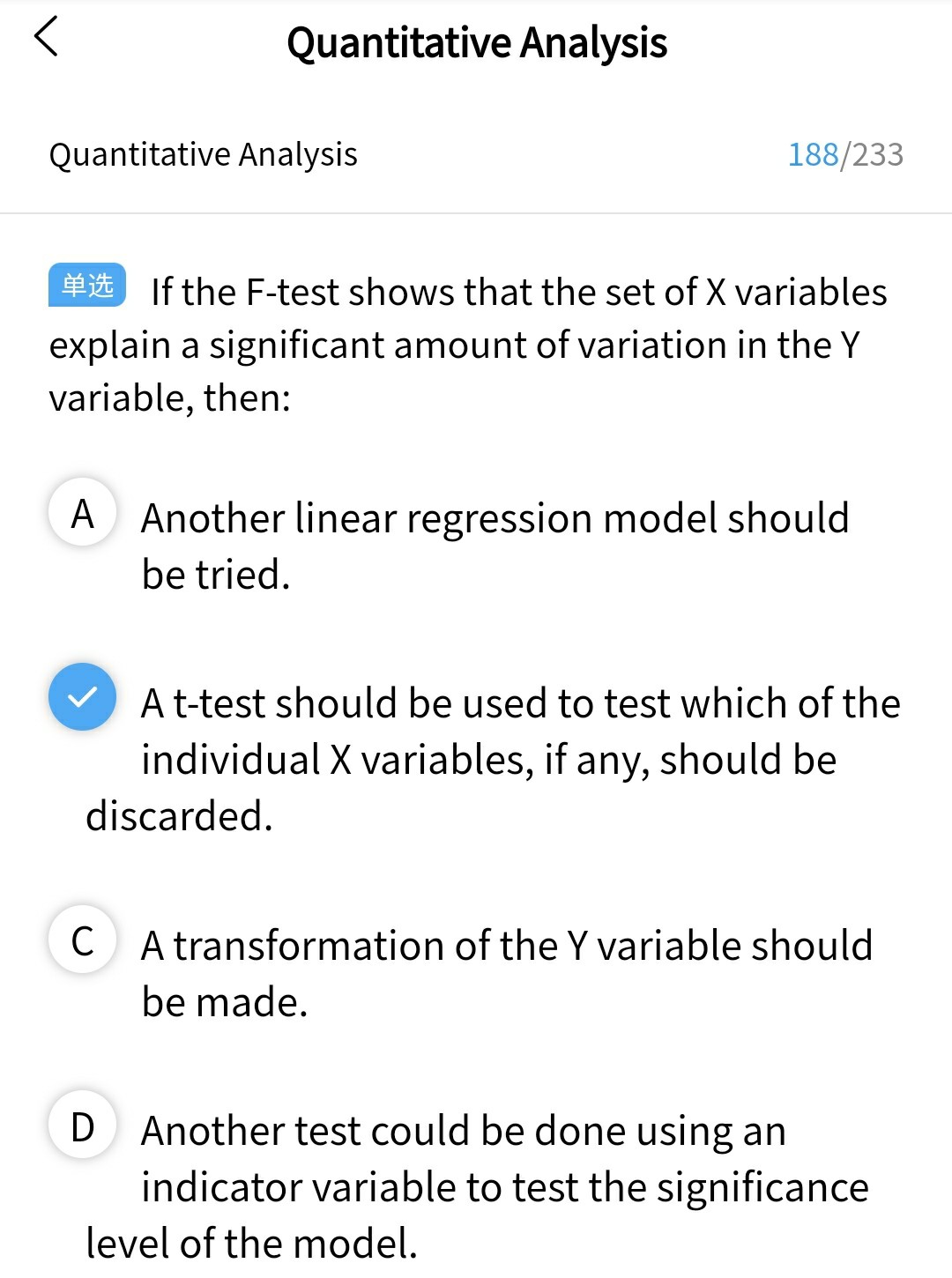This screenshot has height=1278, width=952.
Task: Tap 'be made.' line of option C
Action: [225, 1002]
